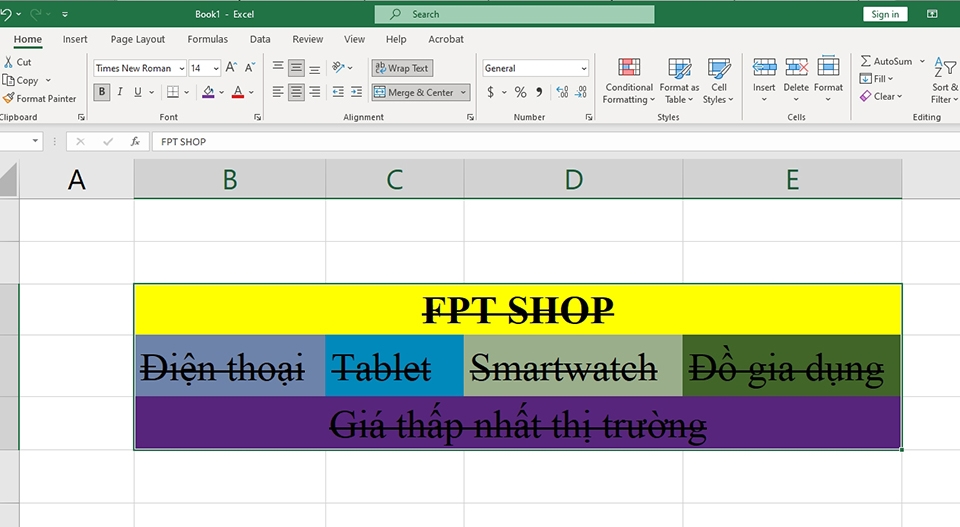The width and height of the screenshot is (960, 527).
Task: Activate Format Painter brush
Action: (8, 98)
